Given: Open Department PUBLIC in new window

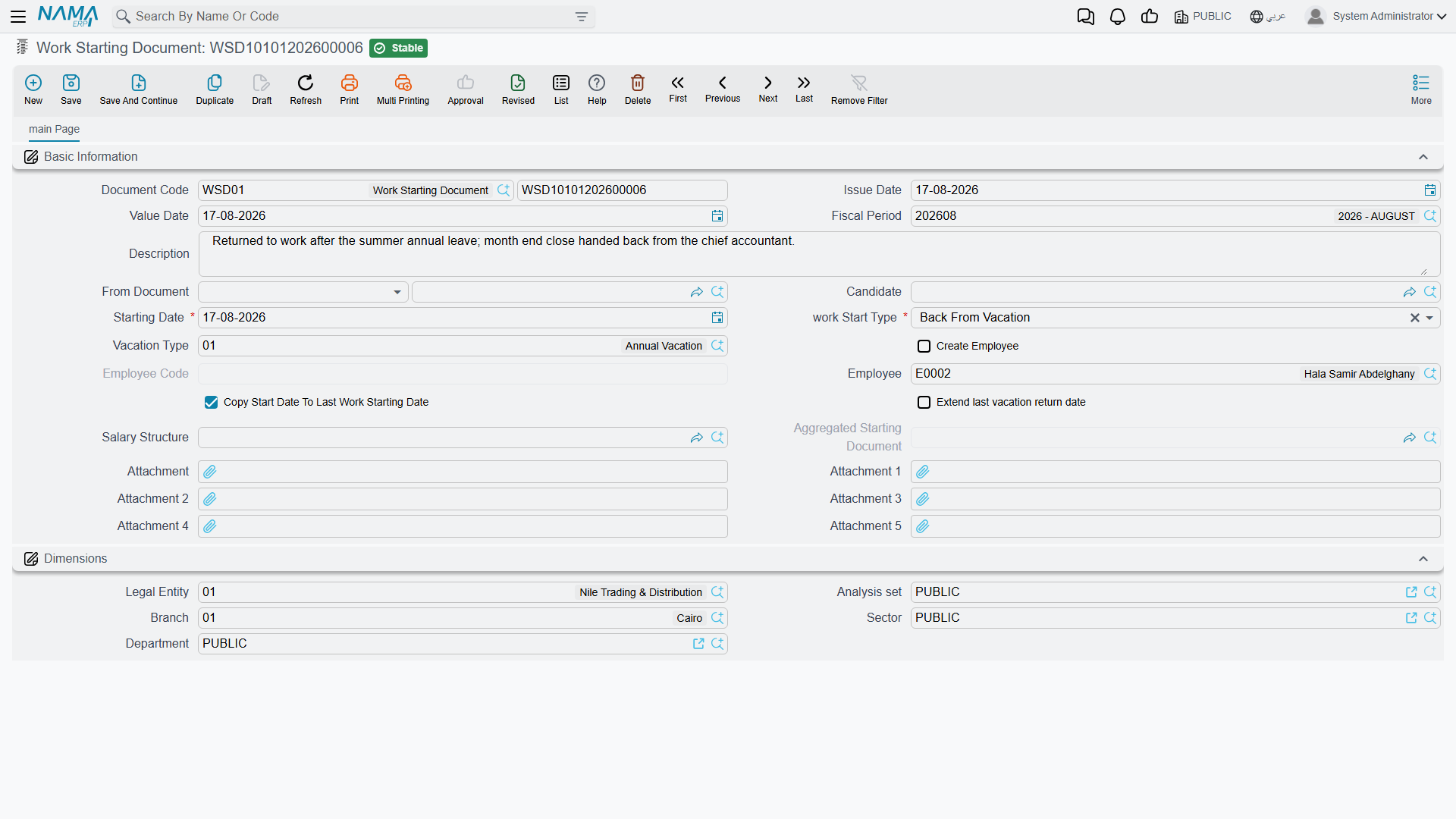Looking at the screenshot, I should [698, 644].
